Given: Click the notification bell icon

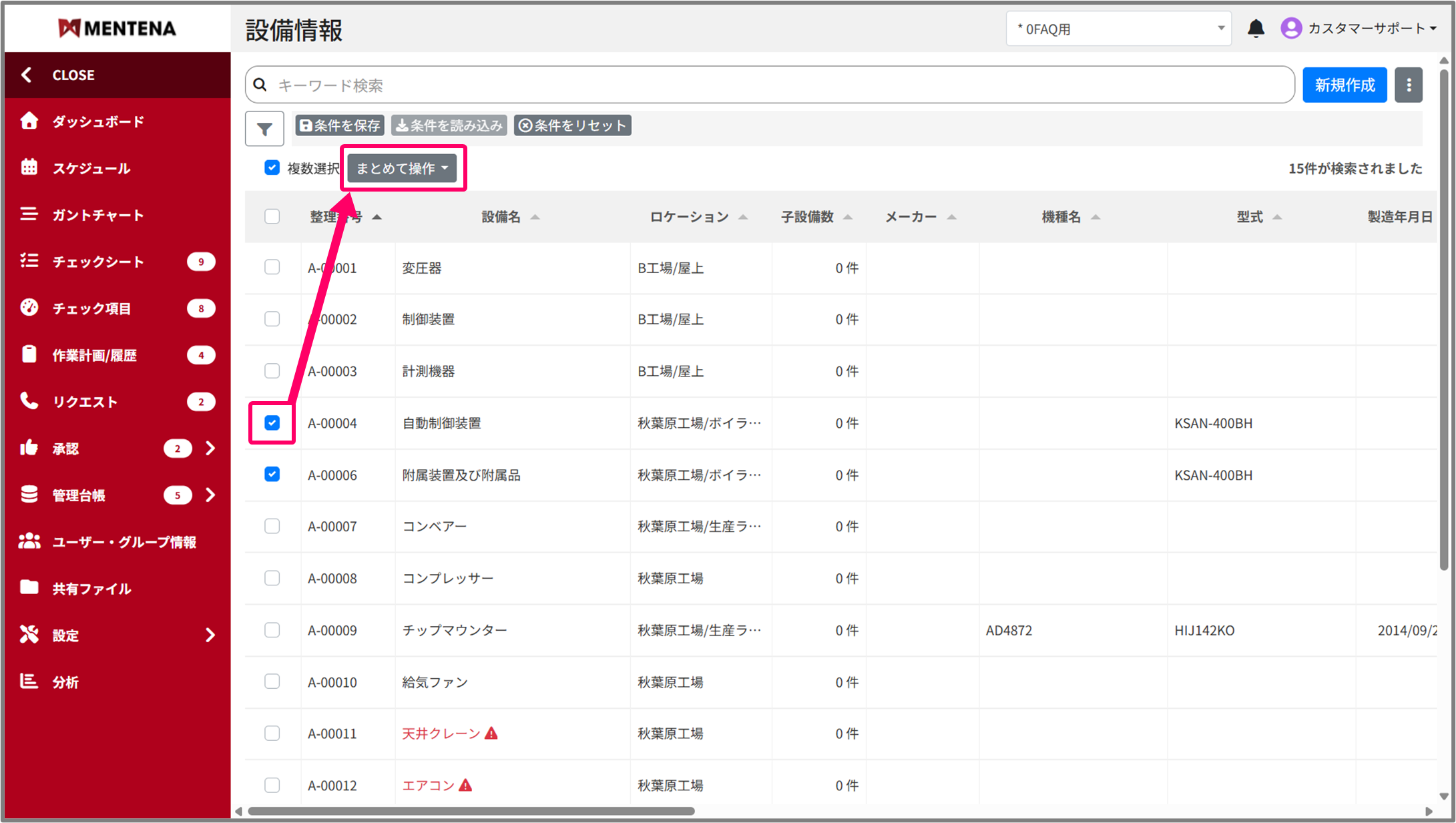Looking at the screenshot, I should [x=1256, y=29].
